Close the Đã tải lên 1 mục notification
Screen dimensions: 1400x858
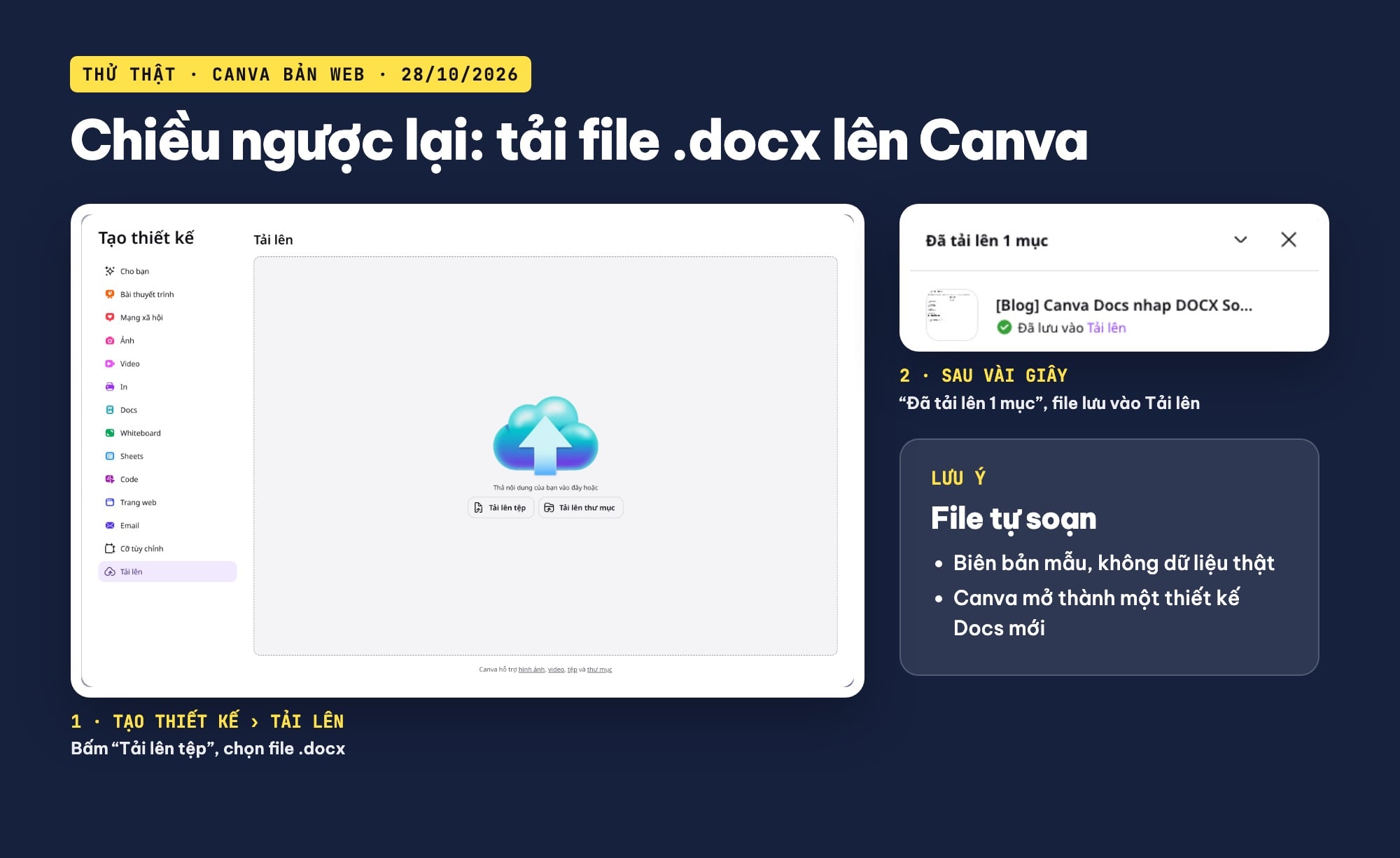[x=1289, y=240]
